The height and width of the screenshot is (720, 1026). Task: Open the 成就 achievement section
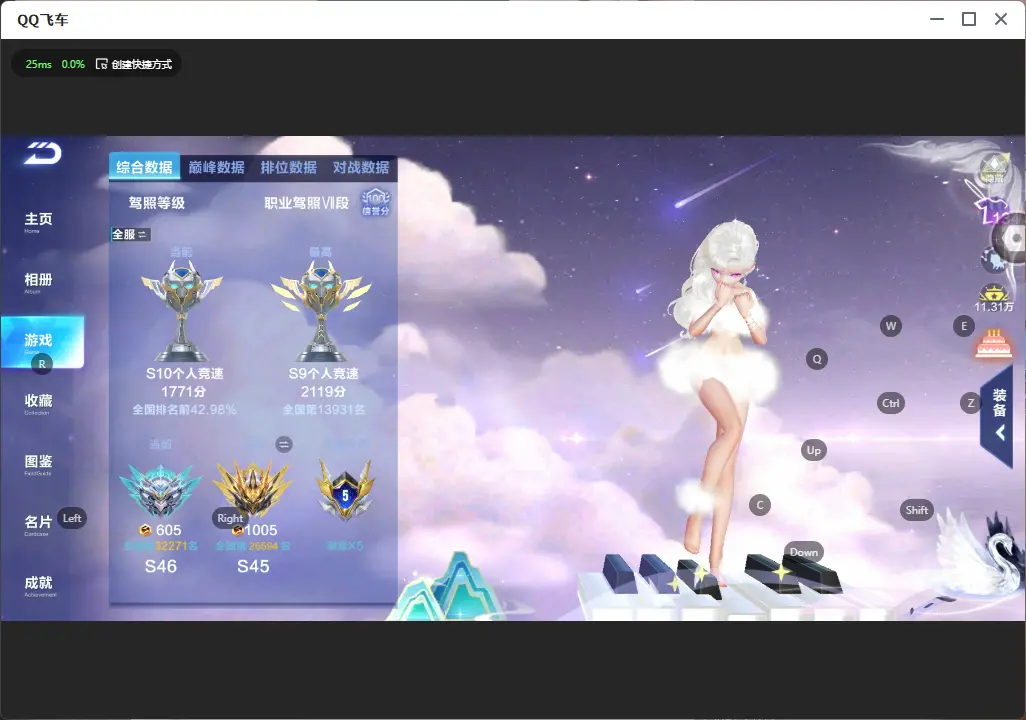click(40, 585)
